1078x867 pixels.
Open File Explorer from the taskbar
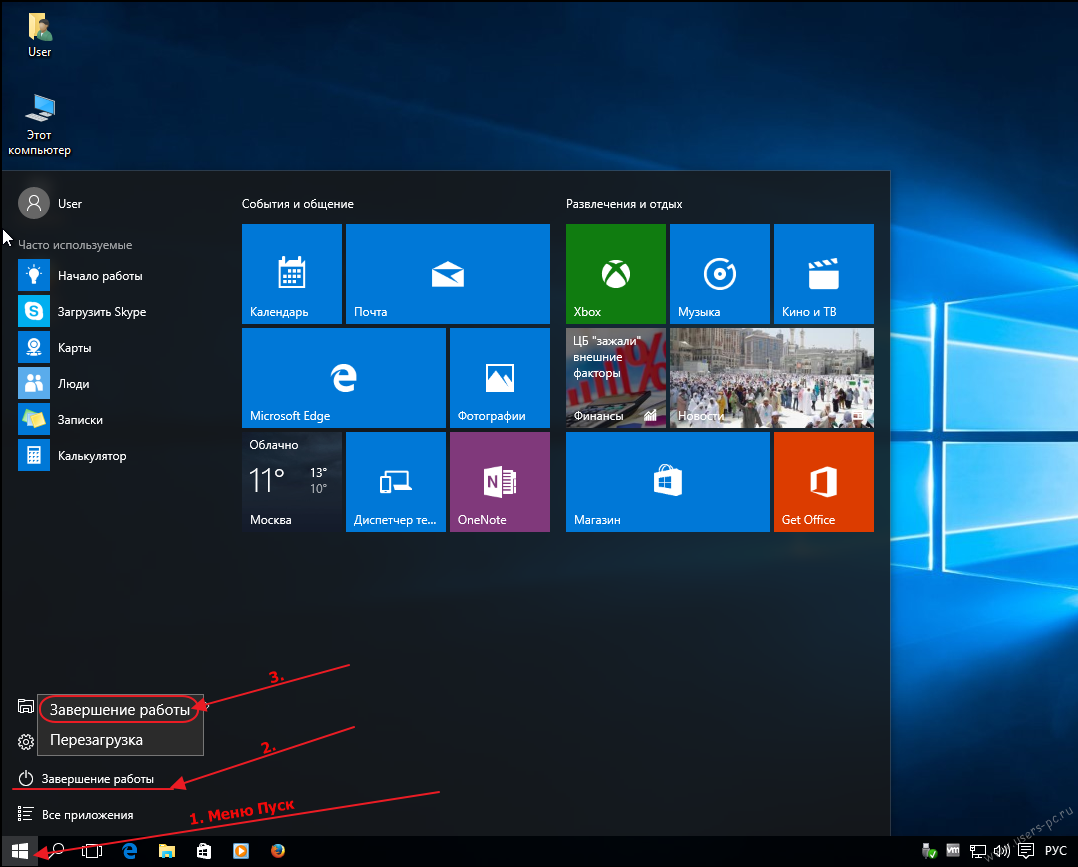tap(166, 851)
